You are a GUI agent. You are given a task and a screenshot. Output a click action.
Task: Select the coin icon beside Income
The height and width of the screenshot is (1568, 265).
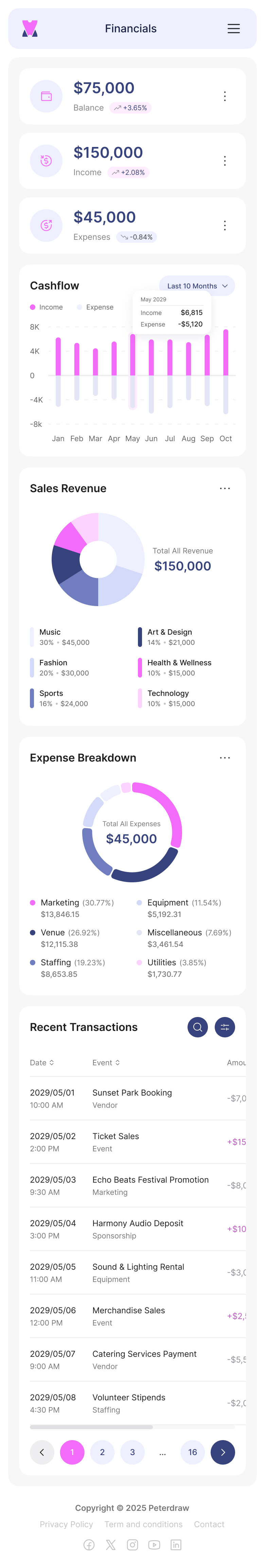coord(46,161)
